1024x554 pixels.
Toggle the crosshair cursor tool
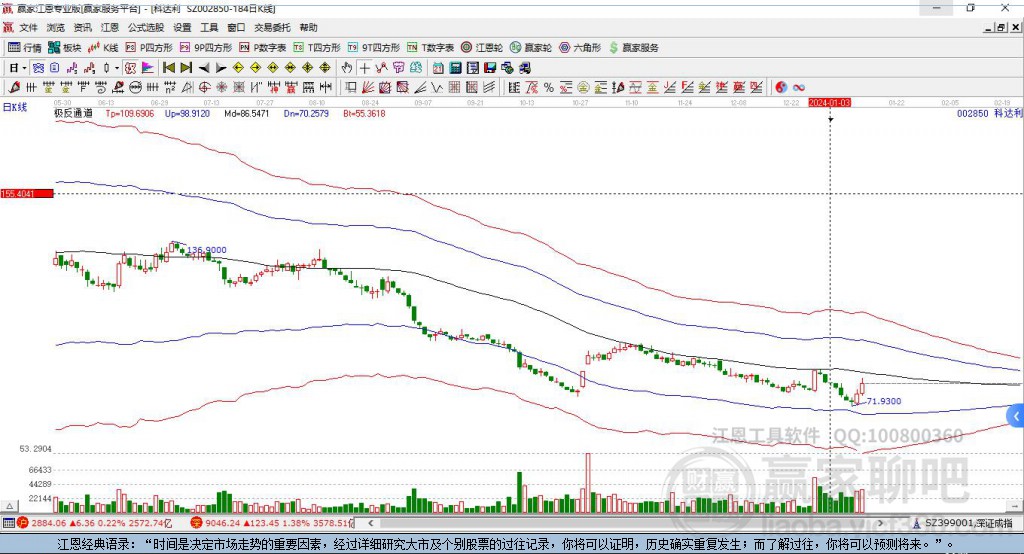364,68
